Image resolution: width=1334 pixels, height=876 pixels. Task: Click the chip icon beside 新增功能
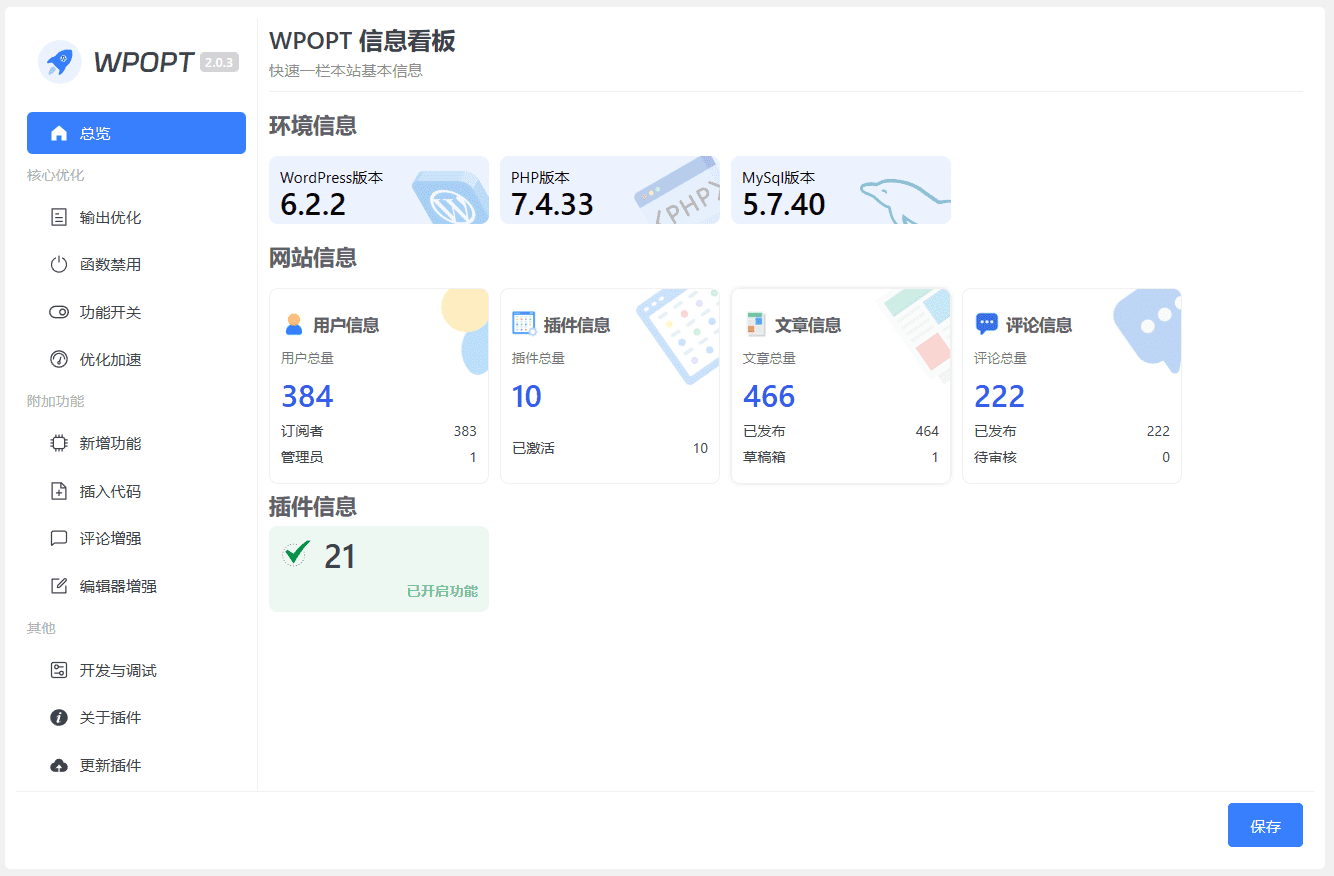(x=59, y=443)
